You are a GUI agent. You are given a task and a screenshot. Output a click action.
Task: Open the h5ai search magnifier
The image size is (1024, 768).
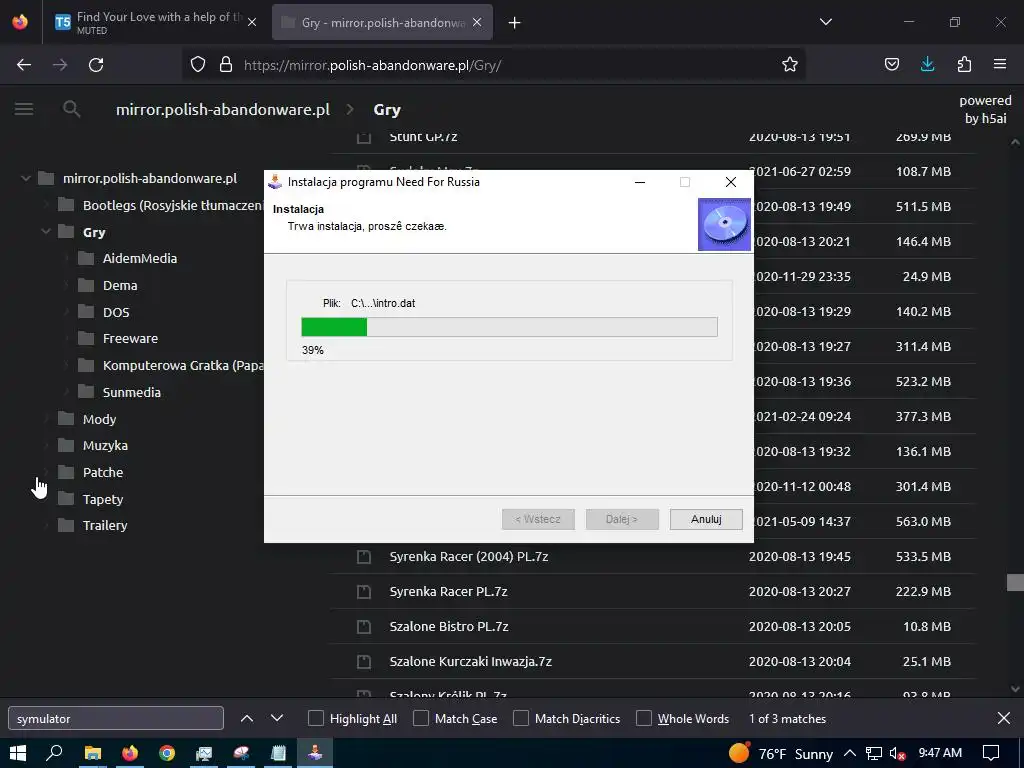tap(72, 109)
